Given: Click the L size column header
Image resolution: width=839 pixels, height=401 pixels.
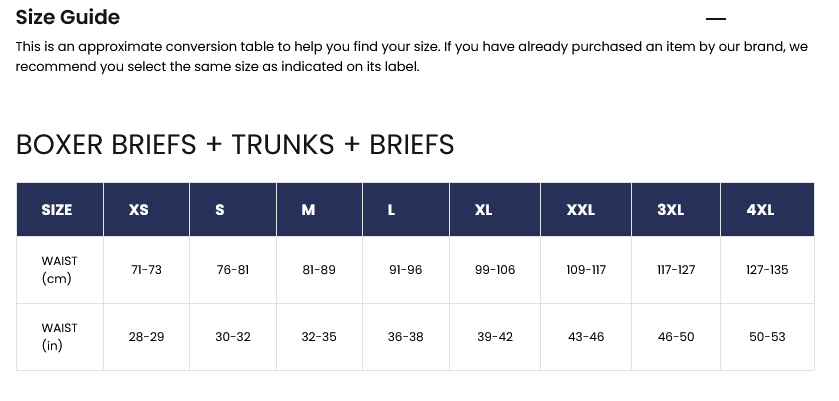Looking at the screenshot, I should (x=392, y=210).
